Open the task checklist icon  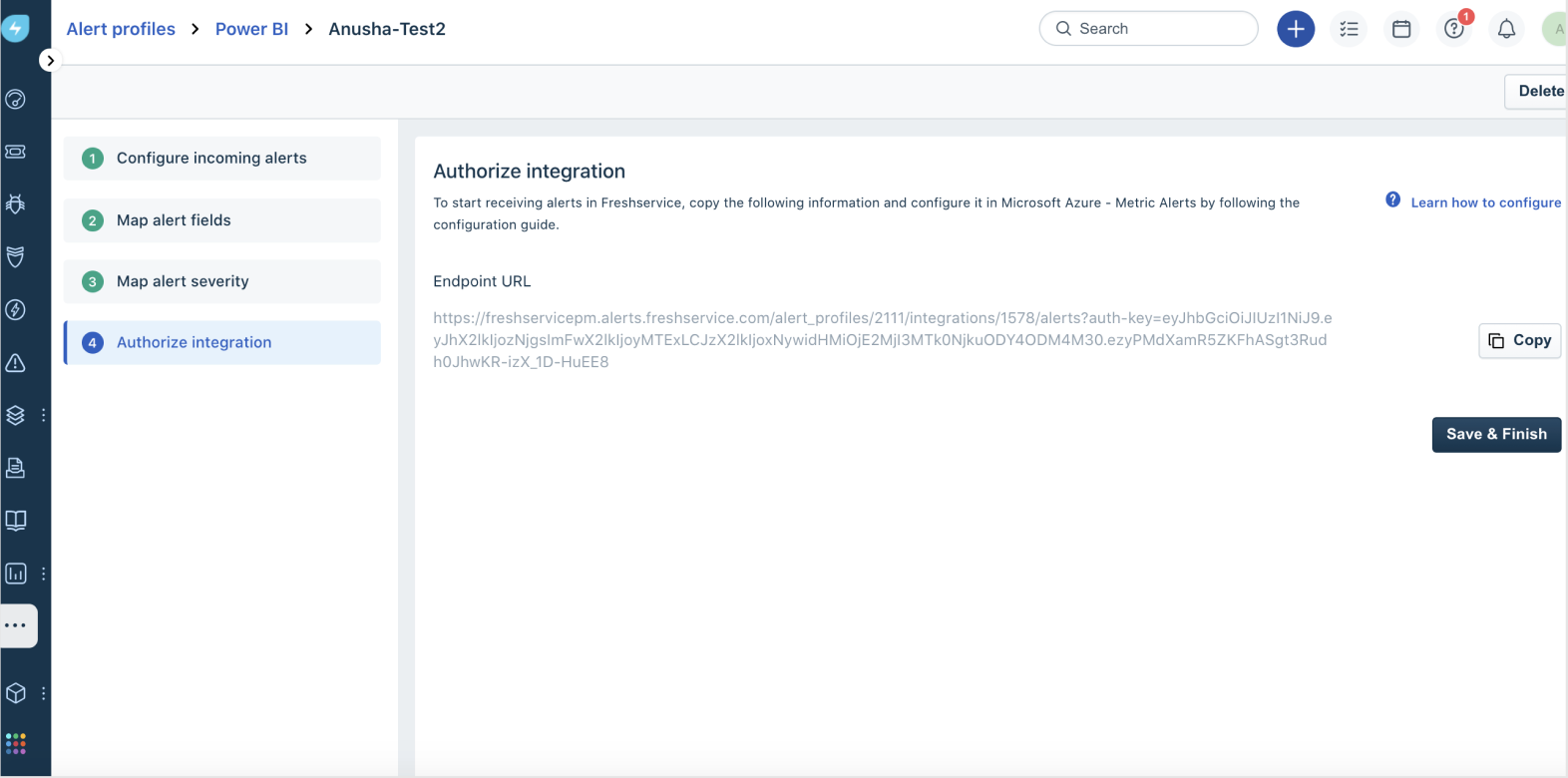(x=1349, y=29)
